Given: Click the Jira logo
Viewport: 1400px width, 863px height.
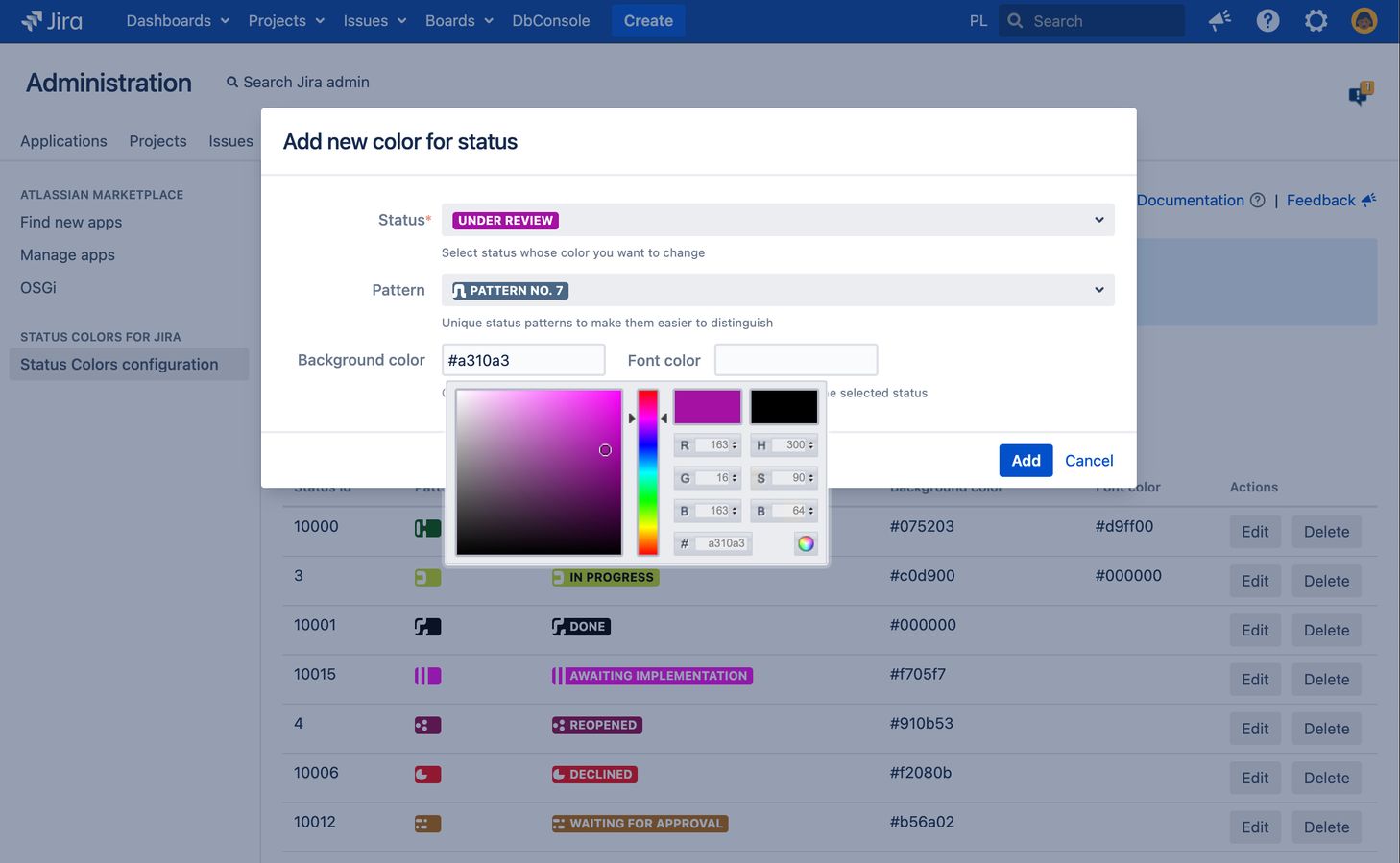Looking at the screenshot, I should pyautogui.click(x=52, y=20).
